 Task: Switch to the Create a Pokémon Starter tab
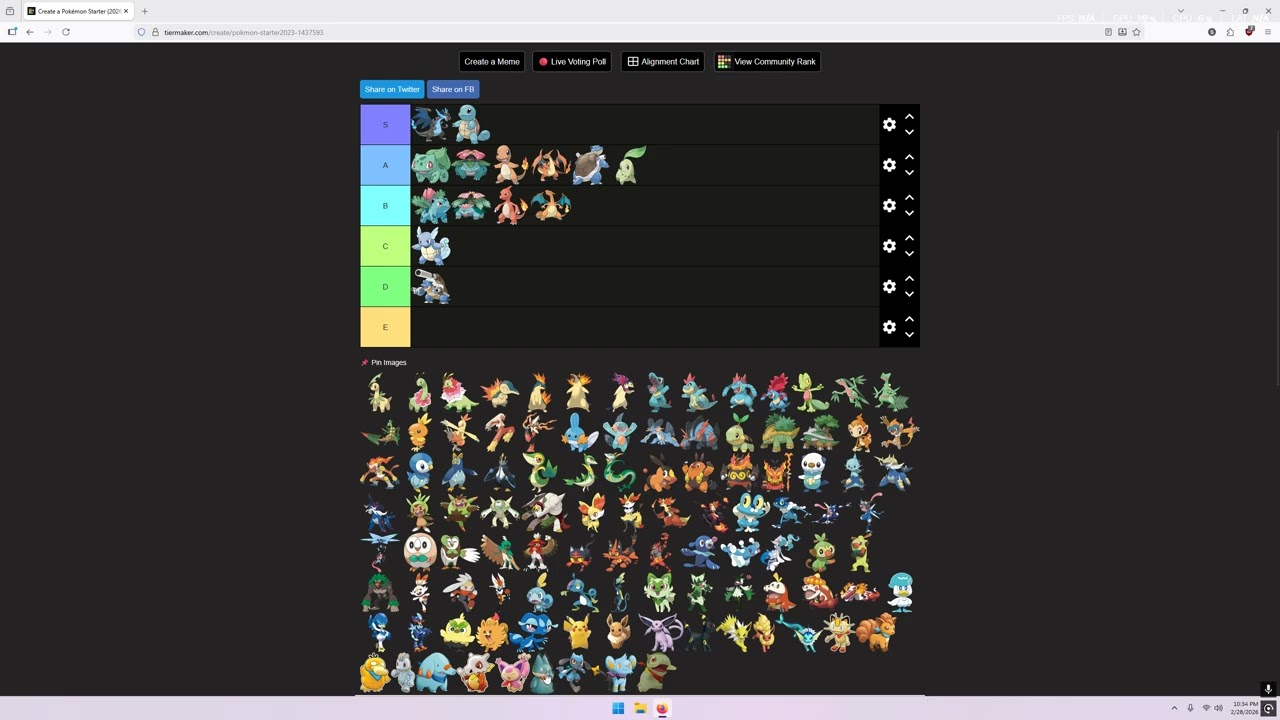pos(78,11)
